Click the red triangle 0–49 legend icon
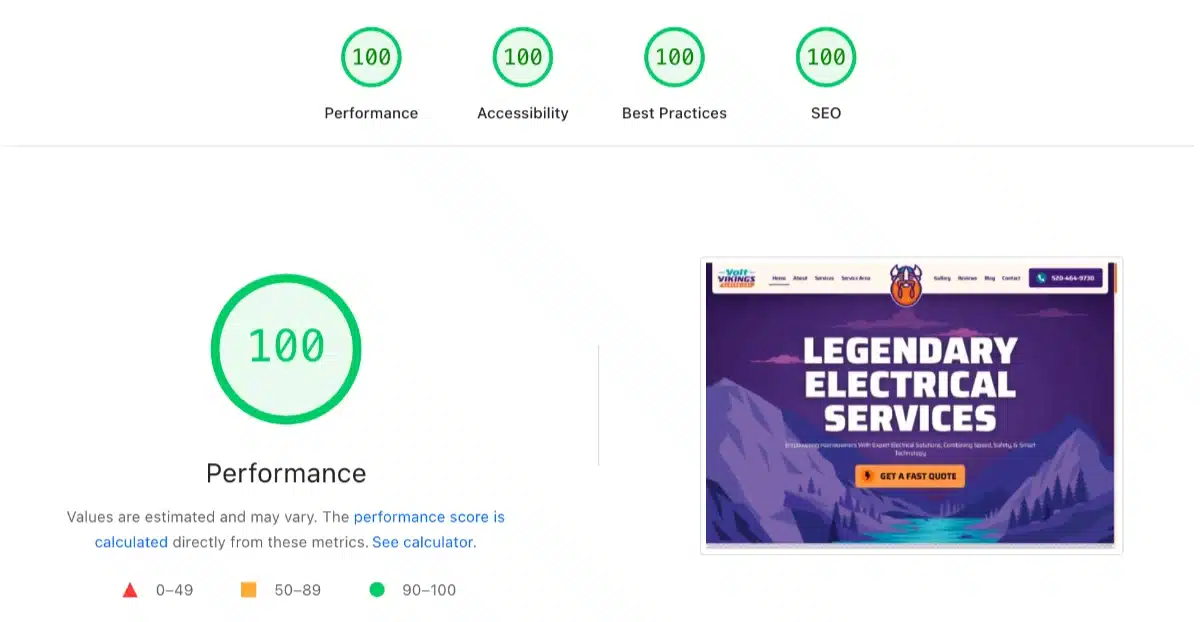 coord(130,590)
